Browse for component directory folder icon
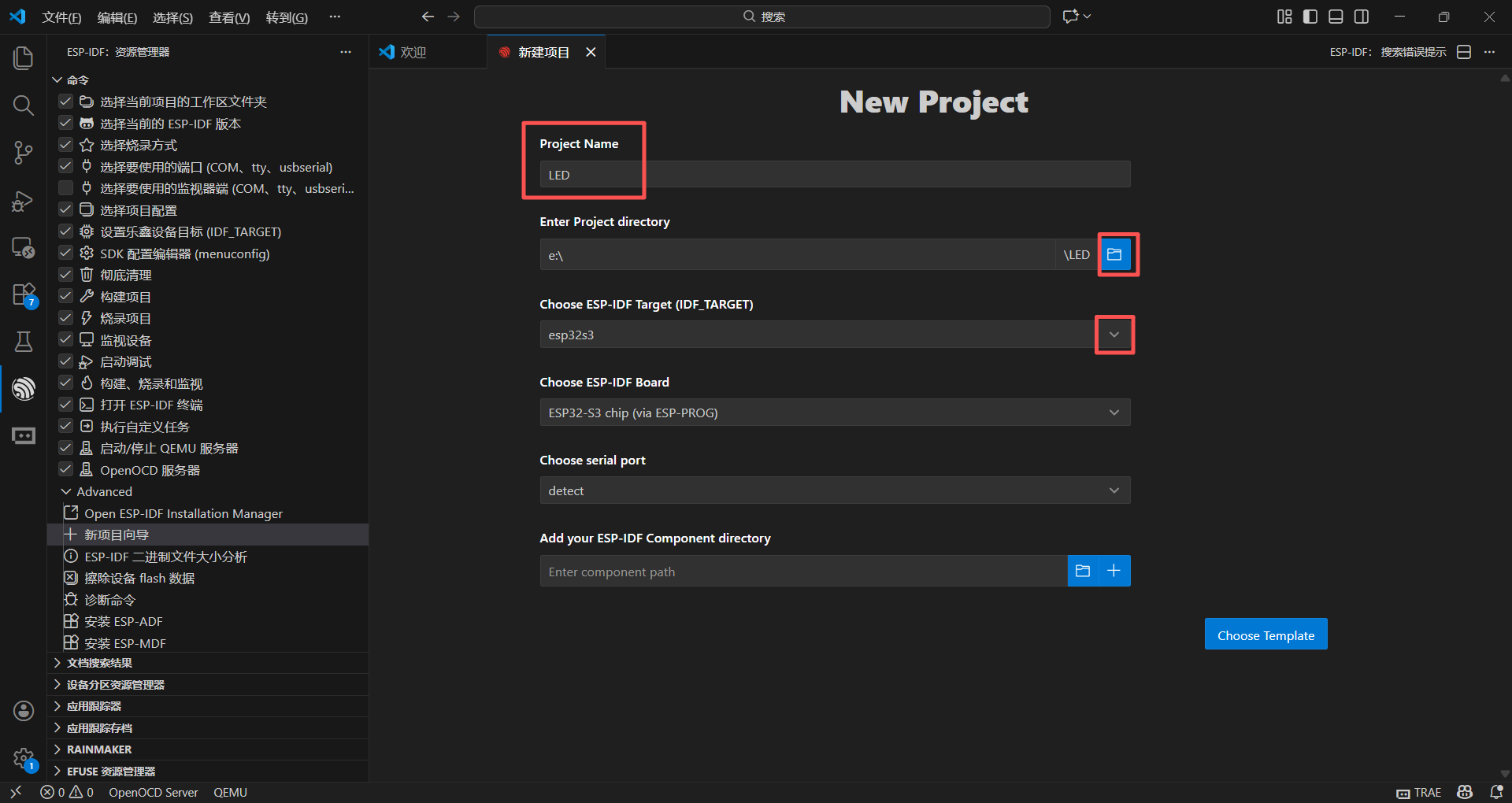This screenshot has width=1512, height=803. point(1083,571)
